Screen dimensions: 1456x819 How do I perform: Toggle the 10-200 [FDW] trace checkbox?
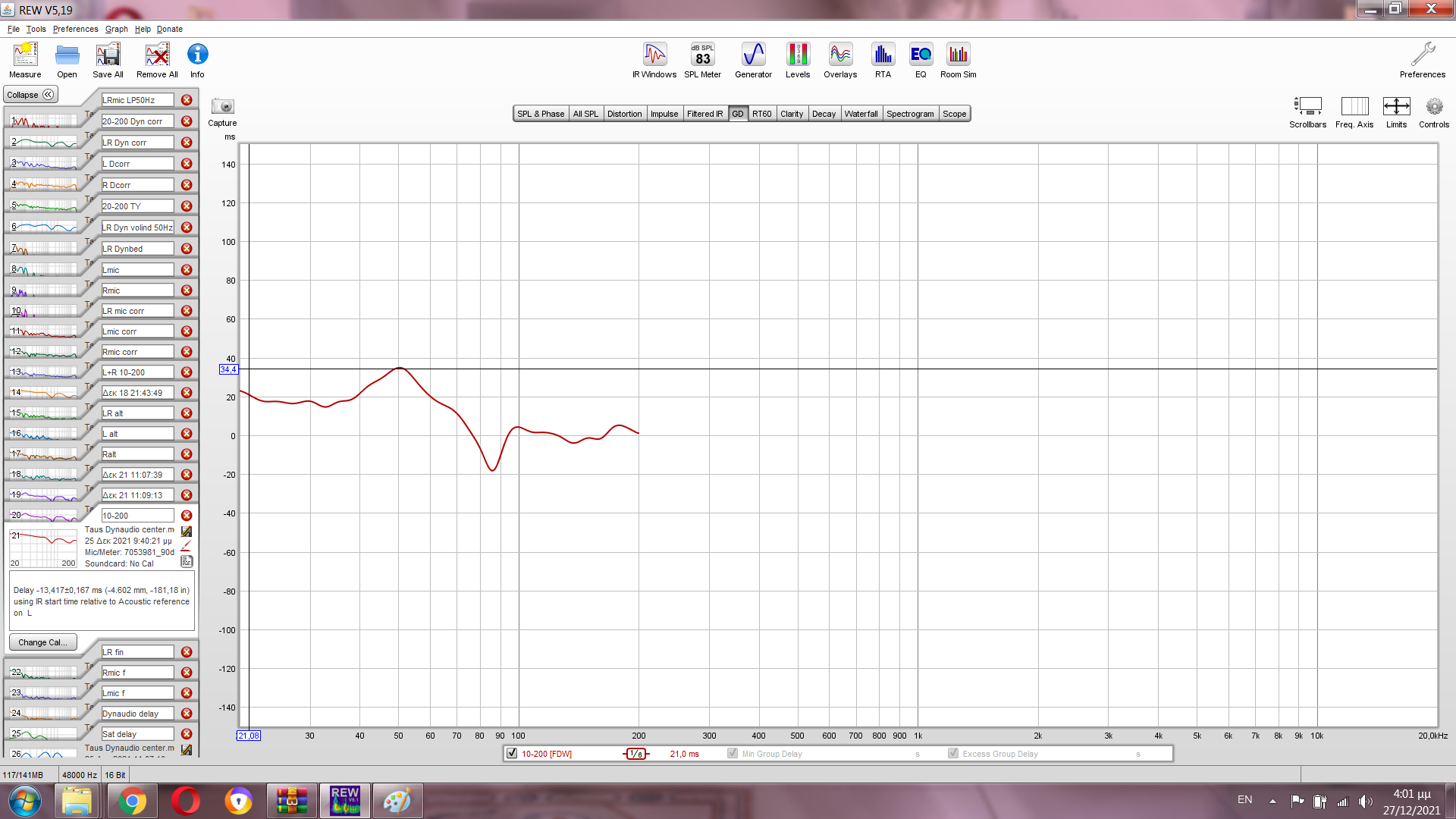click(512, 754)
